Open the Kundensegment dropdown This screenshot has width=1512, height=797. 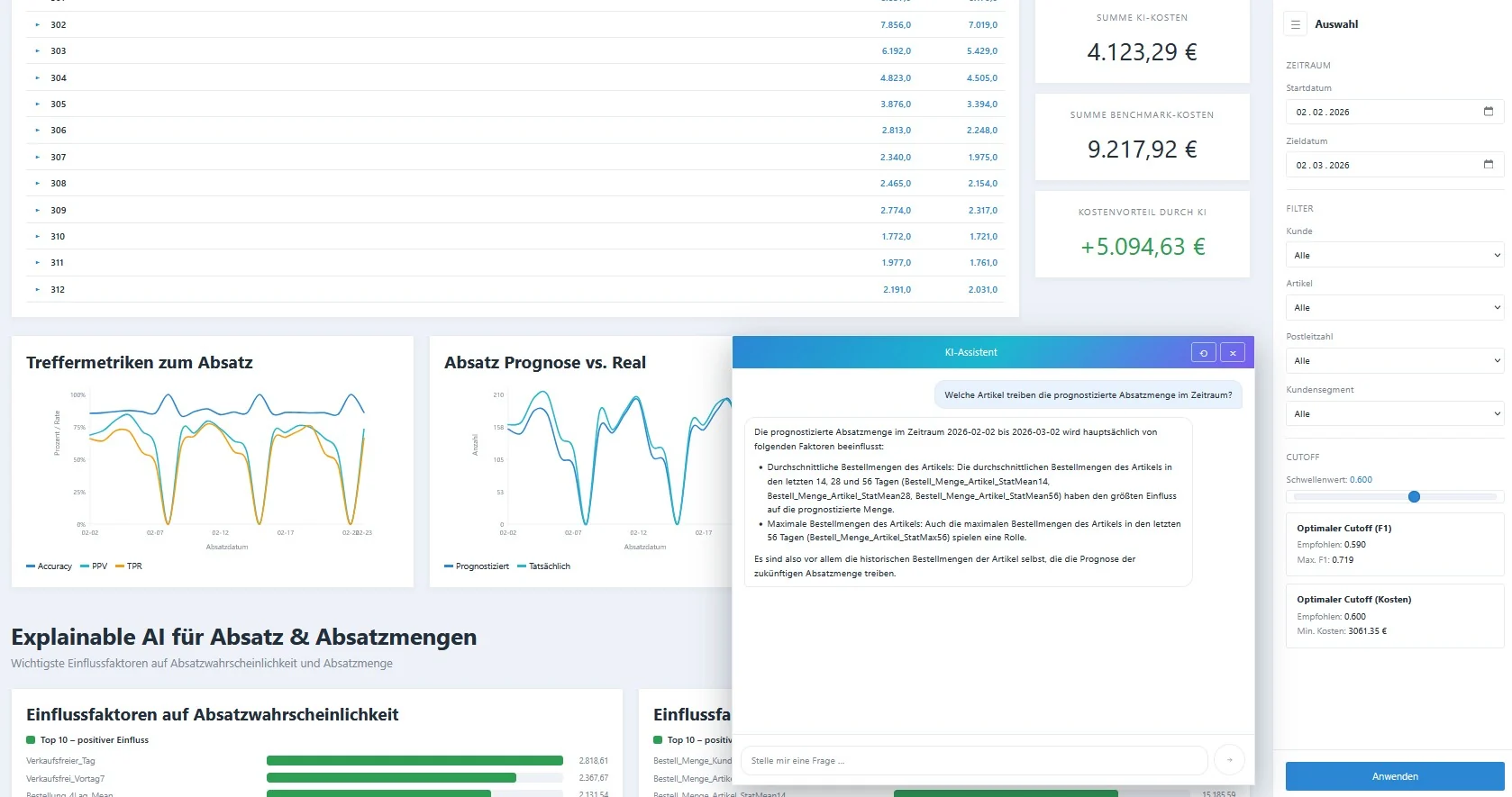[1395, 413]
